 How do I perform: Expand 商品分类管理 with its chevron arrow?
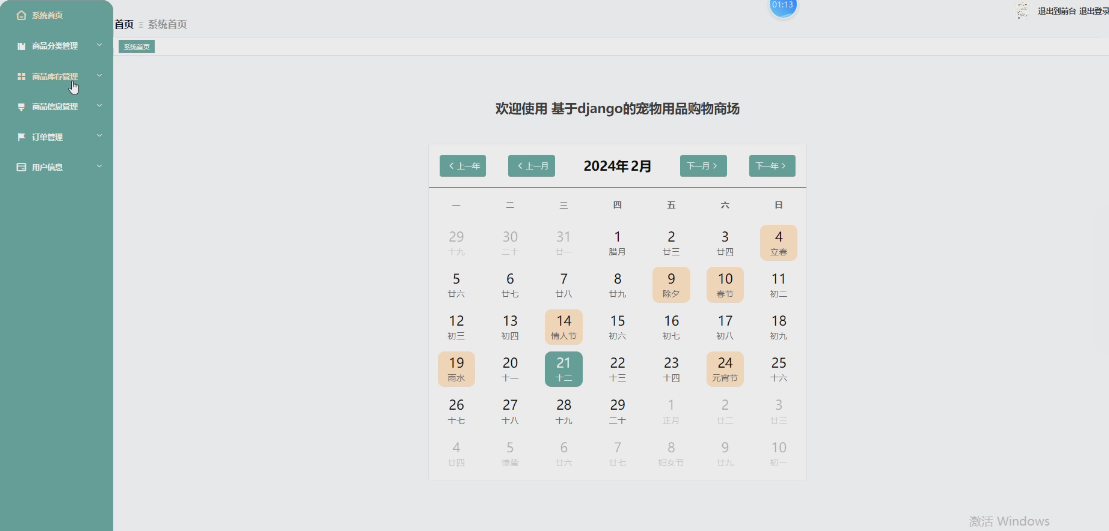[100, 45]
